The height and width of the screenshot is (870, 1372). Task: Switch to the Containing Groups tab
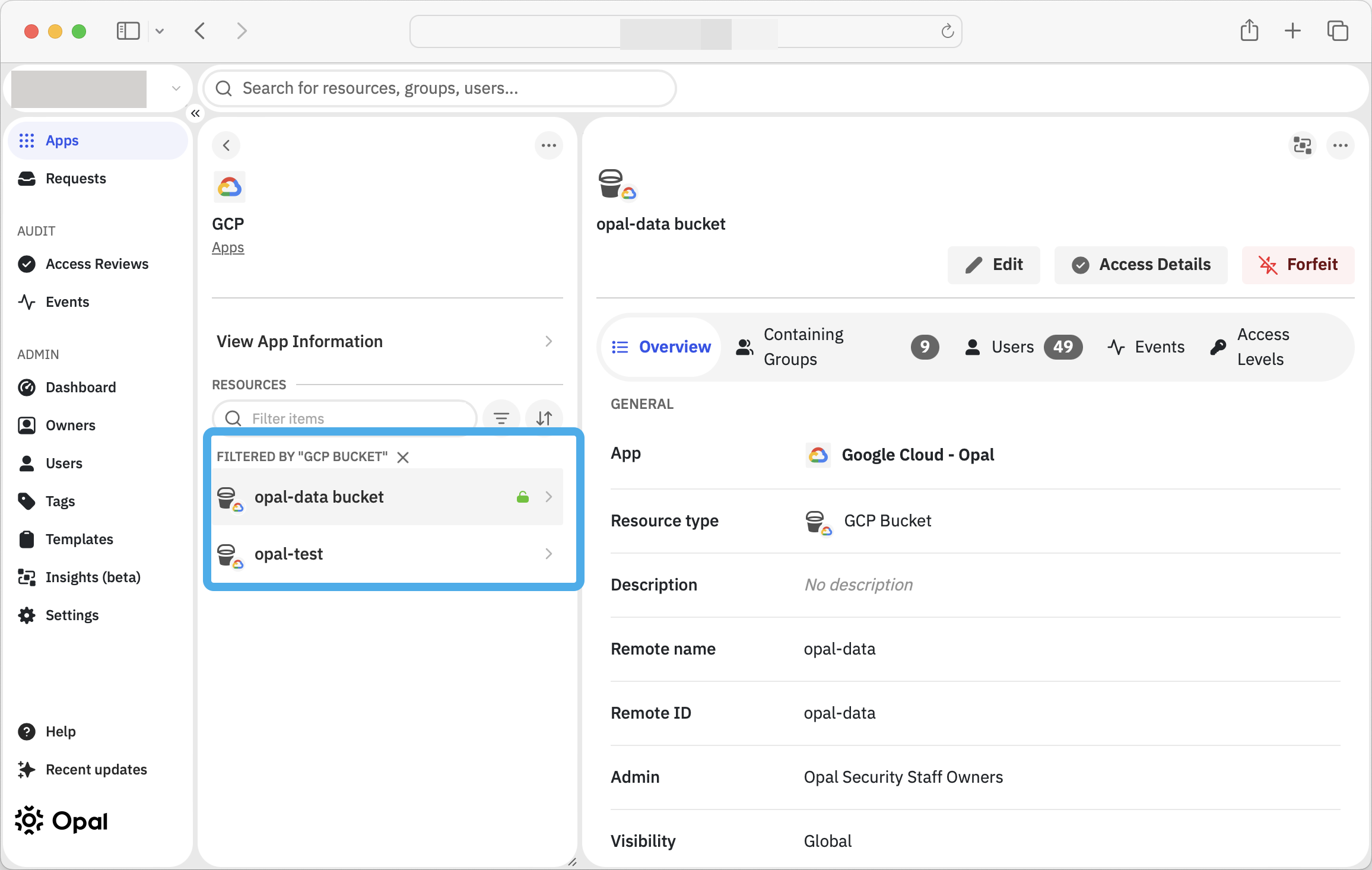tap(837, 347)
